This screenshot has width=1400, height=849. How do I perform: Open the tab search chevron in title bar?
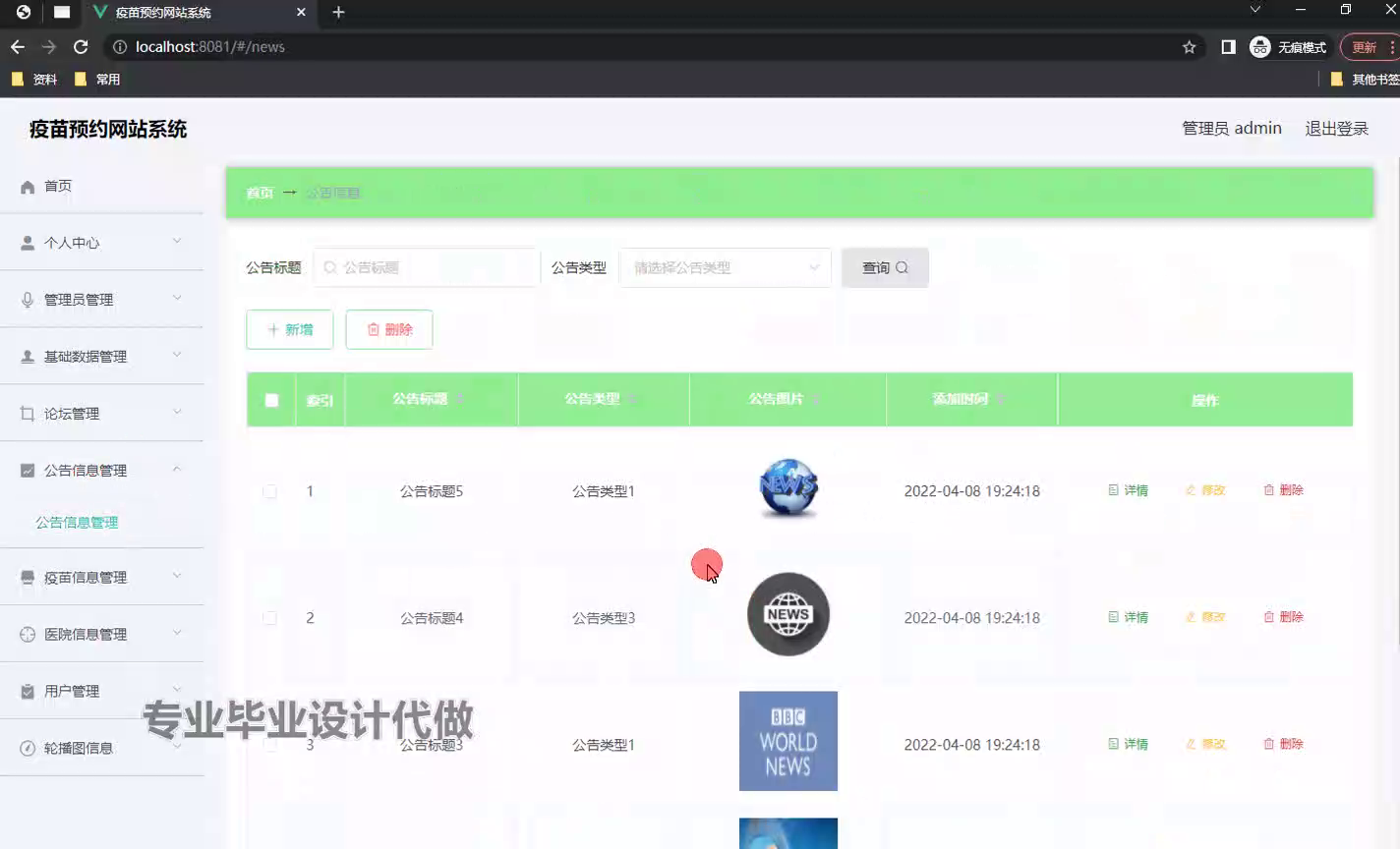tap(1254, 10)
